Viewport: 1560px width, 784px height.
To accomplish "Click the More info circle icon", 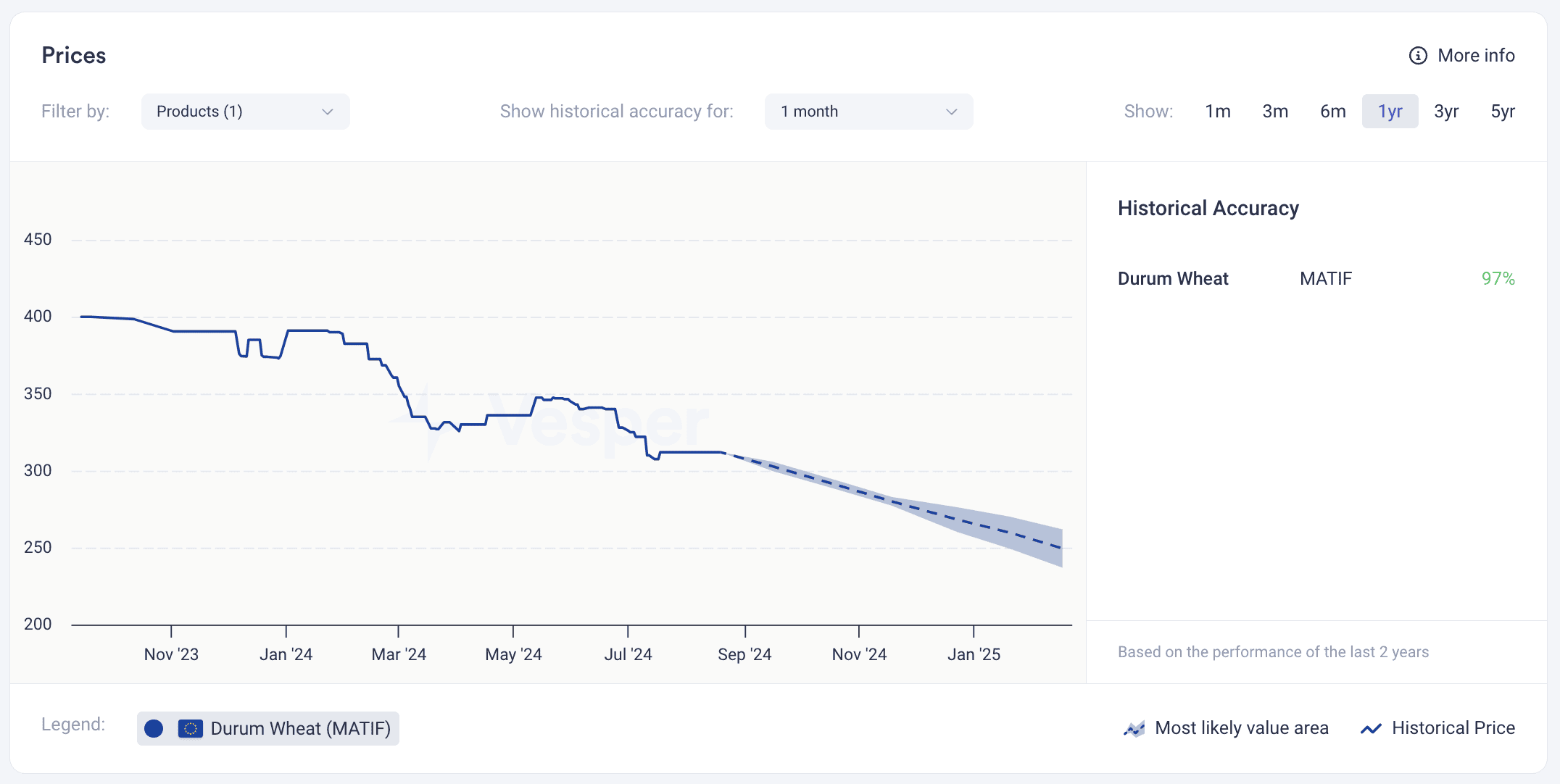I will 1417,56.
